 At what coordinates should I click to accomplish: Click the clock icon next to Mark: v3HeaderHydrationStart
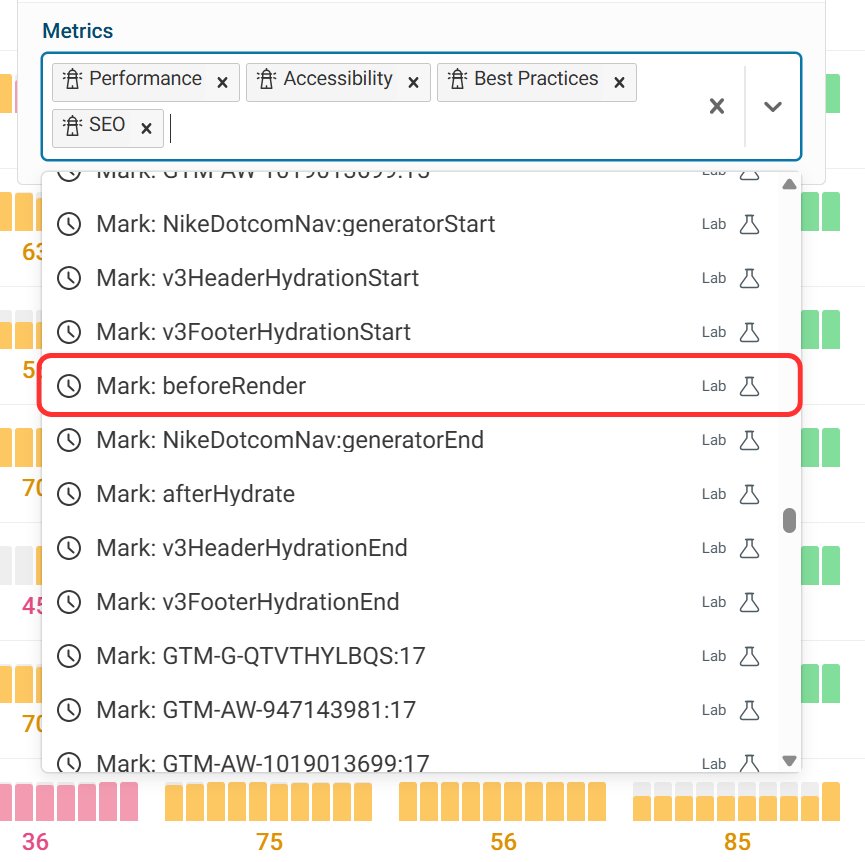click(x=68, y=278)
